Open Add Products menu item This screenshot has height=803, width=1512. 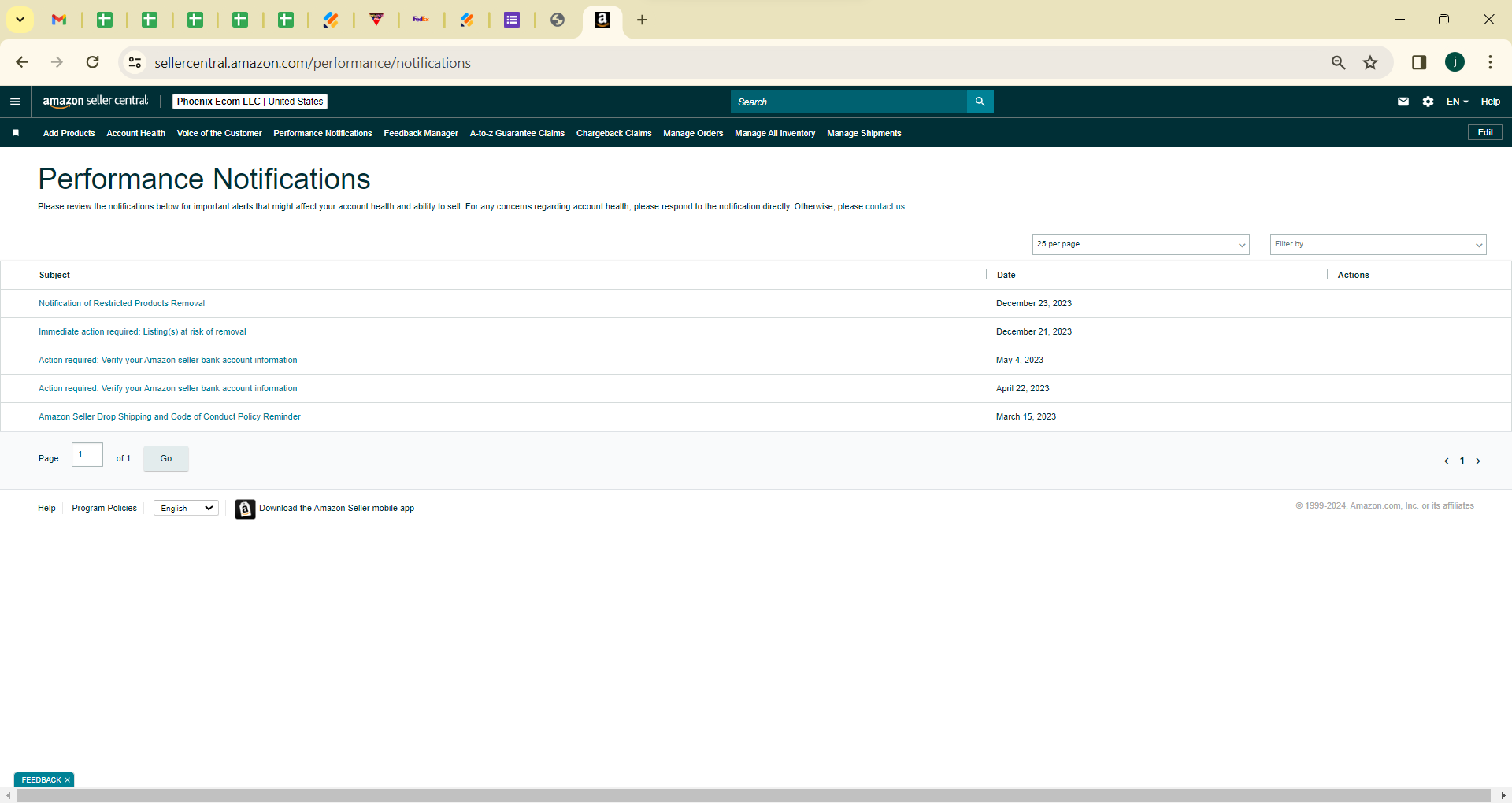[x=69, y=133]
